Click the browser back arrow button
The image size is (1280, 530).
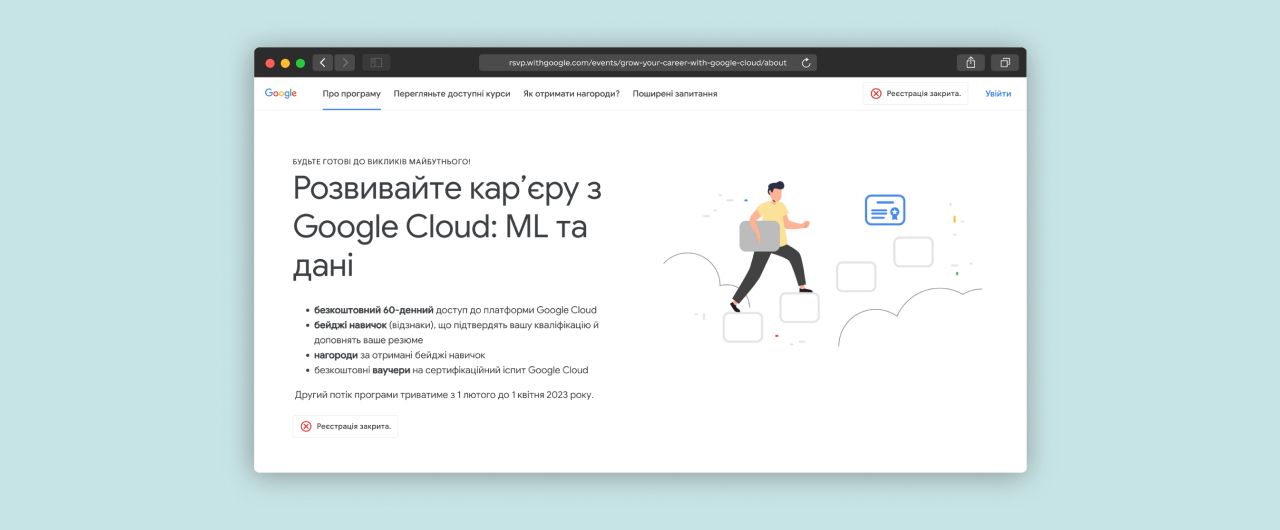pyautogui.click(x=322, y=63)
